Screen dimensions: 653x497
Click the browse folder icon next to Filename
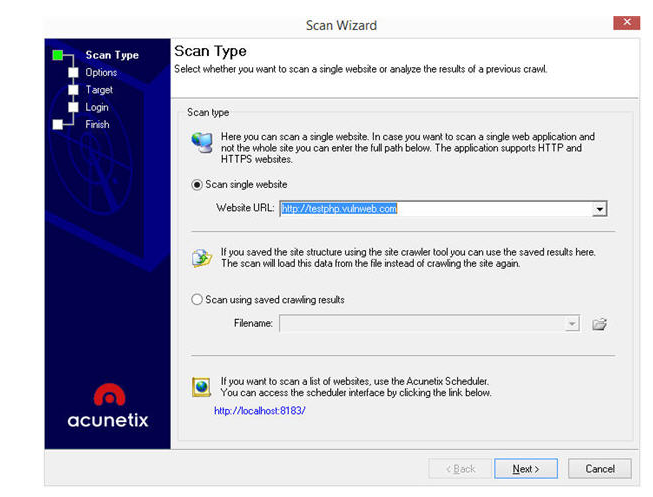(x=599, y=324)
